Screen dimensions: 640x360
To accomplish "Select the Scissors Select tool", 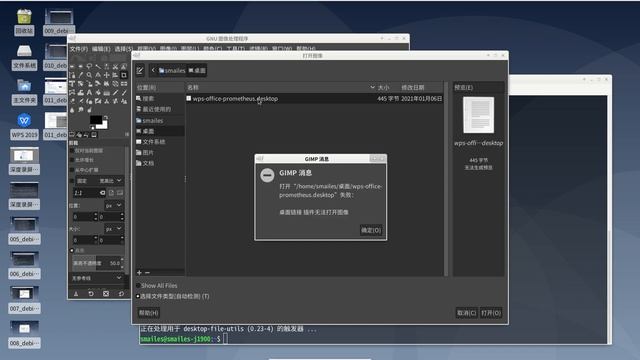I will click(x=115, y=66).
